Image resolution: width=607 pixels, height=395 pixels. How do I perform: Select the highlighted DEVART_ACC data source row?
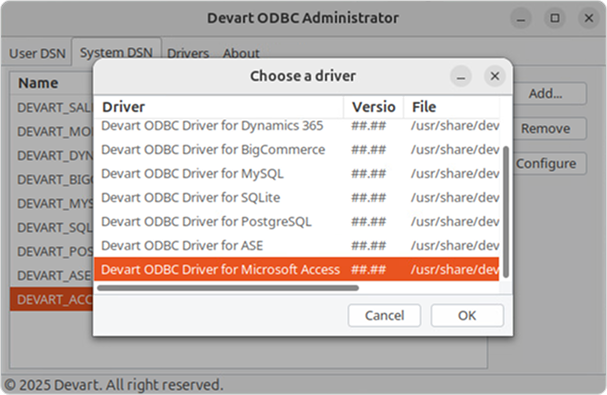tap(52, 299)
